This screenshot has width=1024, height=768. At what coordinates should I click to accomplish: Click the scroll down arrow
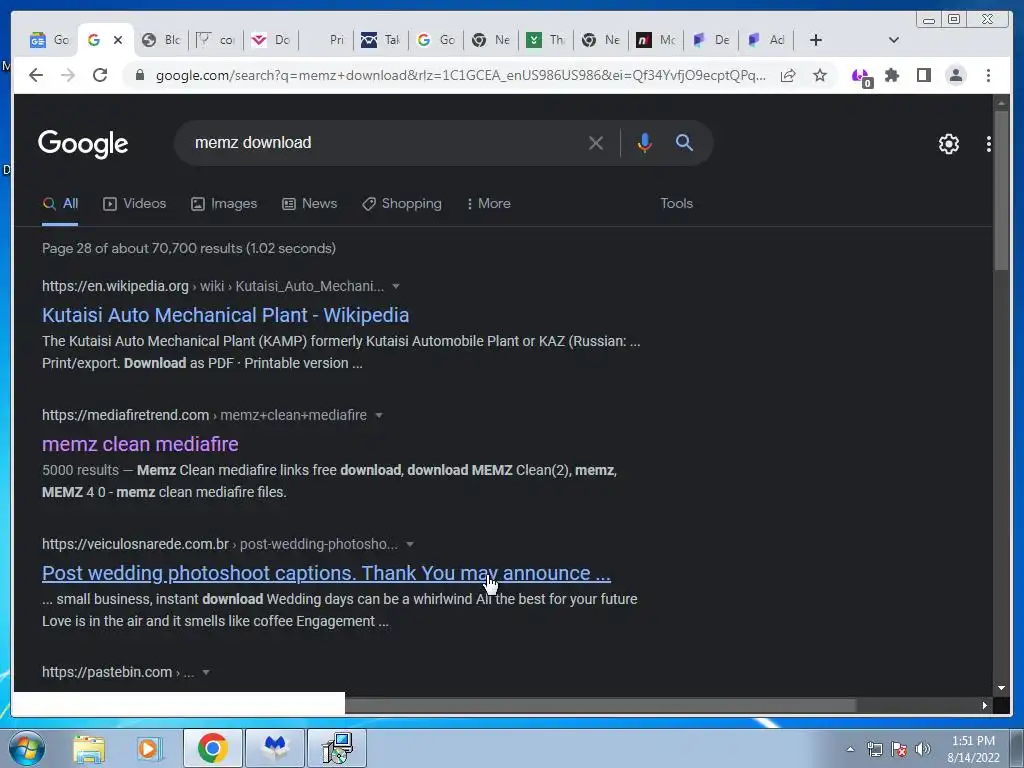tap(1001, 688)
